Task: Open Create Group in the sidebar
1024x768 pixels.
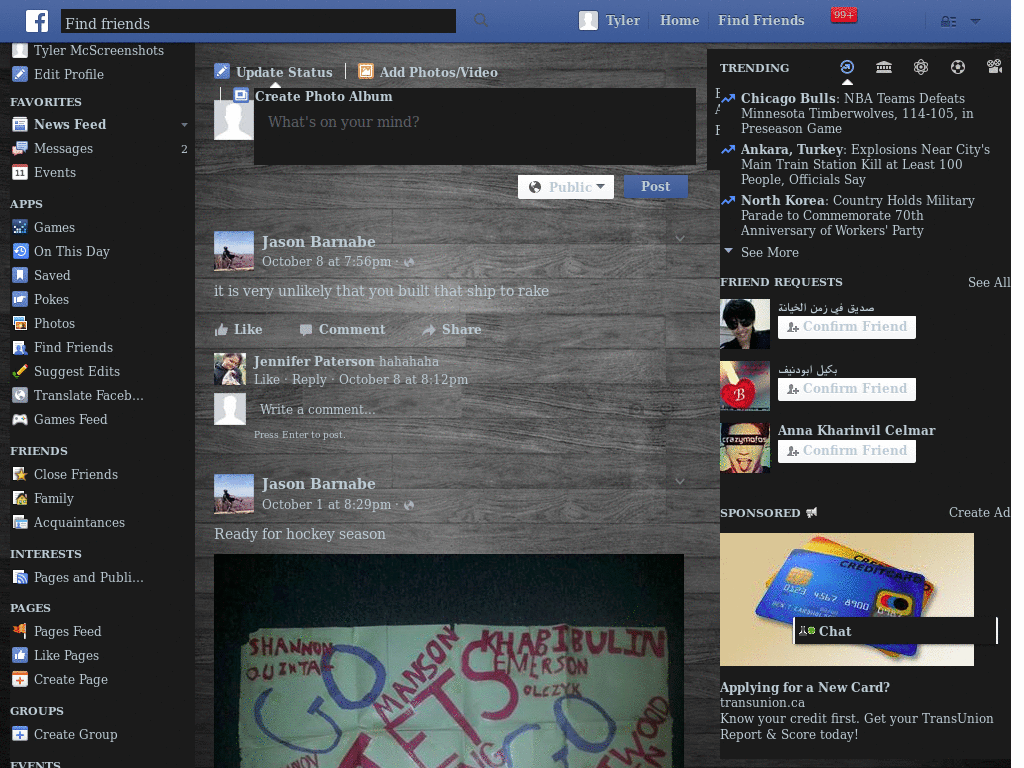Action: [x=76, y=735]
